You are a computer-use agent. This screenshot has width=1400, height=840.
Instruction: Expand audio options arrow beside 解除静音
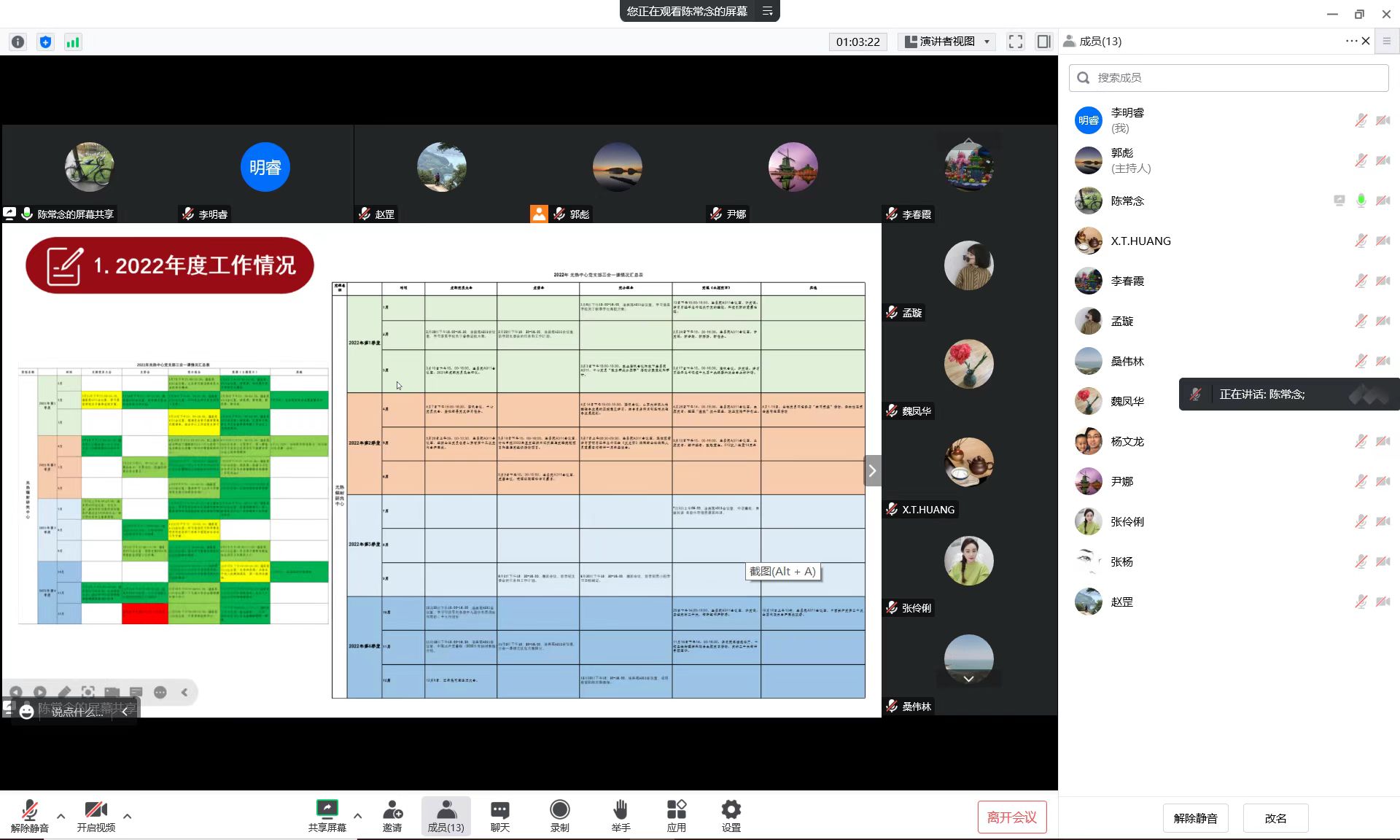(x=61, y=816)
